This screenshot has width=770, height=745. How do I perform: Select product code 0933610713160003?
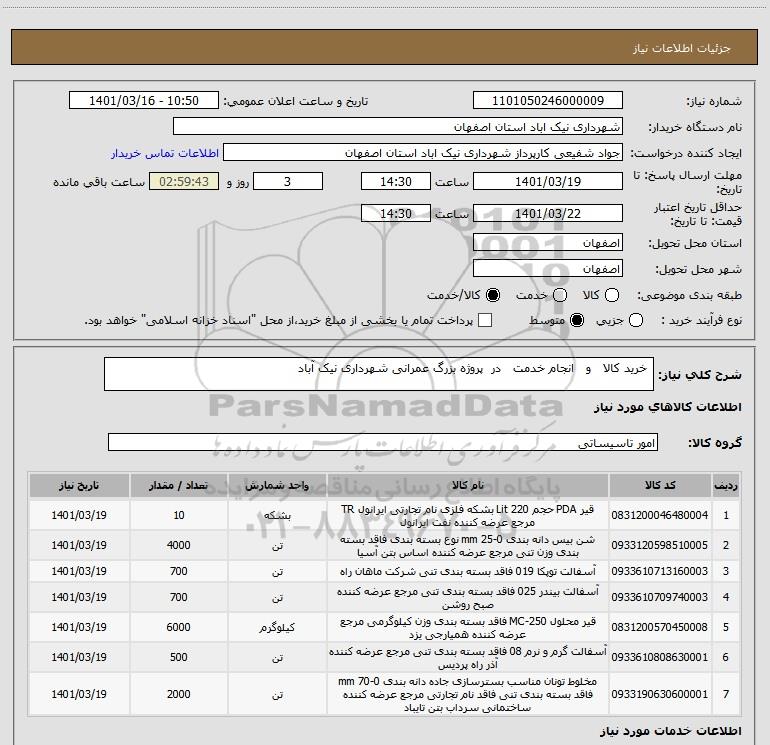tap(660, 571)
